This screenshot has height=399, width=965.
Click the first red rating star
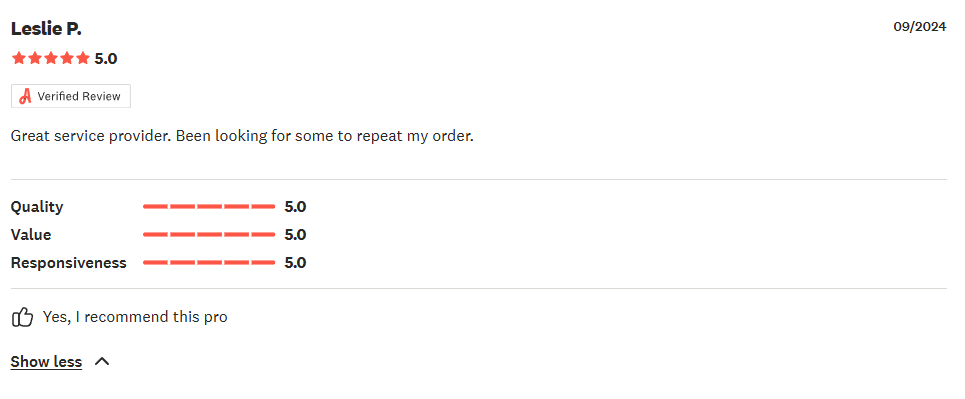(18, 58)
